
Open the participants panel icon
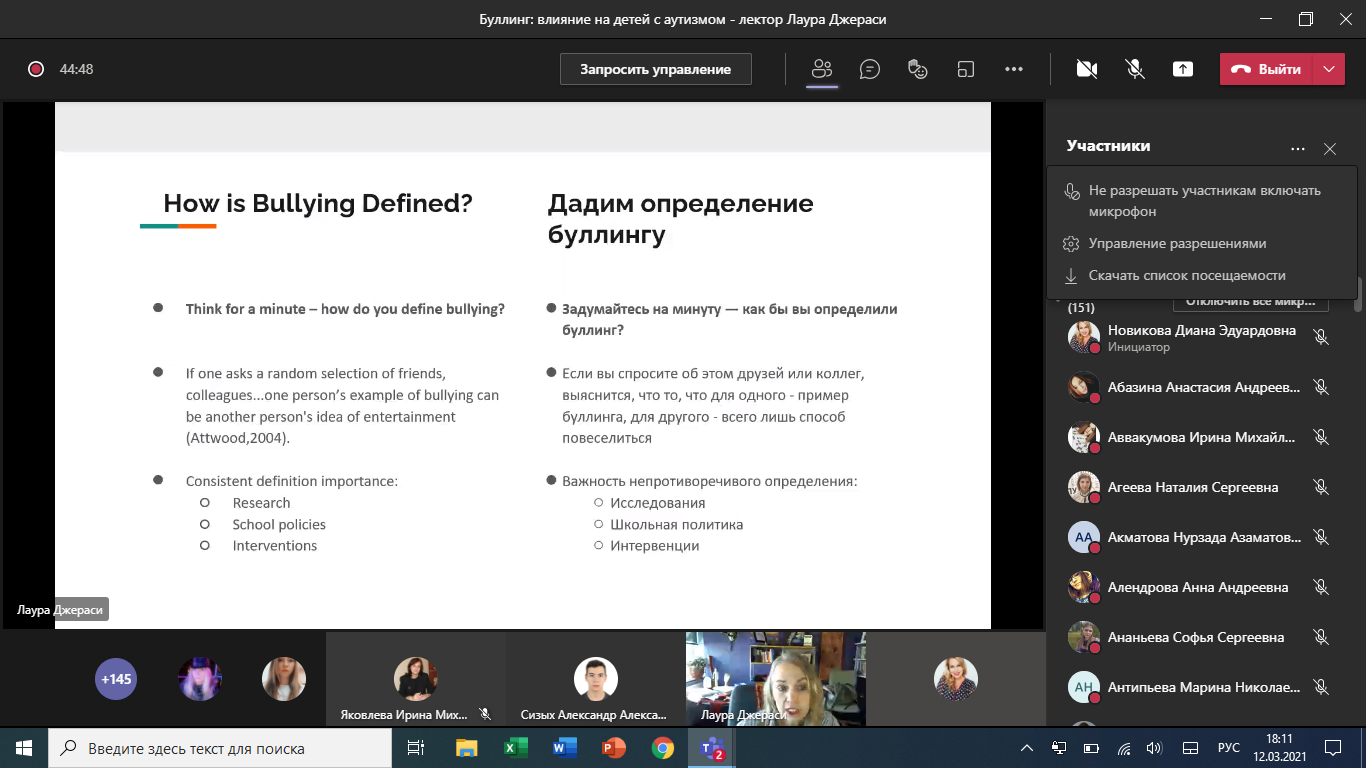click(822, 69)
